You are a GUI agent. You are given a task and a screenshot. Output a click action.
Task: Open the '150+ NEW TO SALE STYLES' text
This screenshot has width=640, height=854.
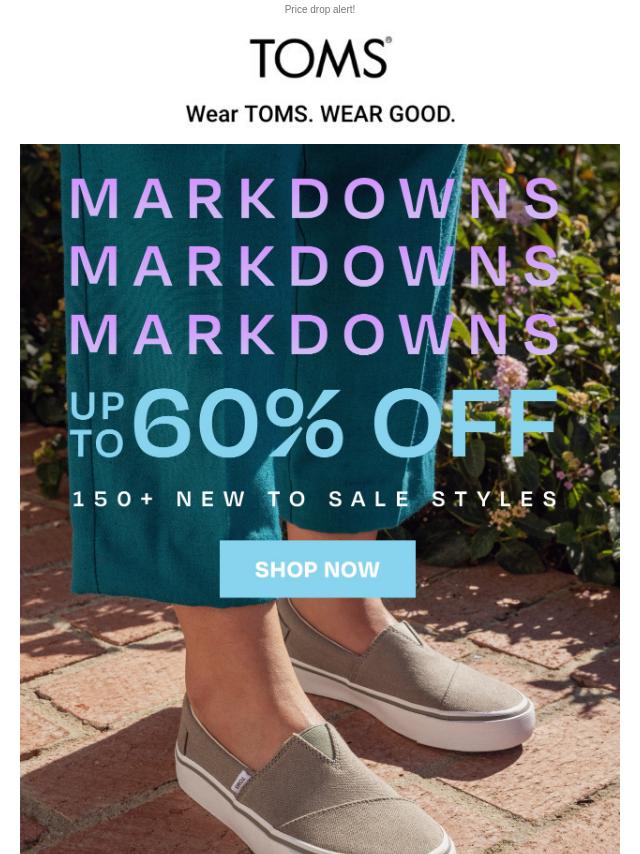click(315, 499)
